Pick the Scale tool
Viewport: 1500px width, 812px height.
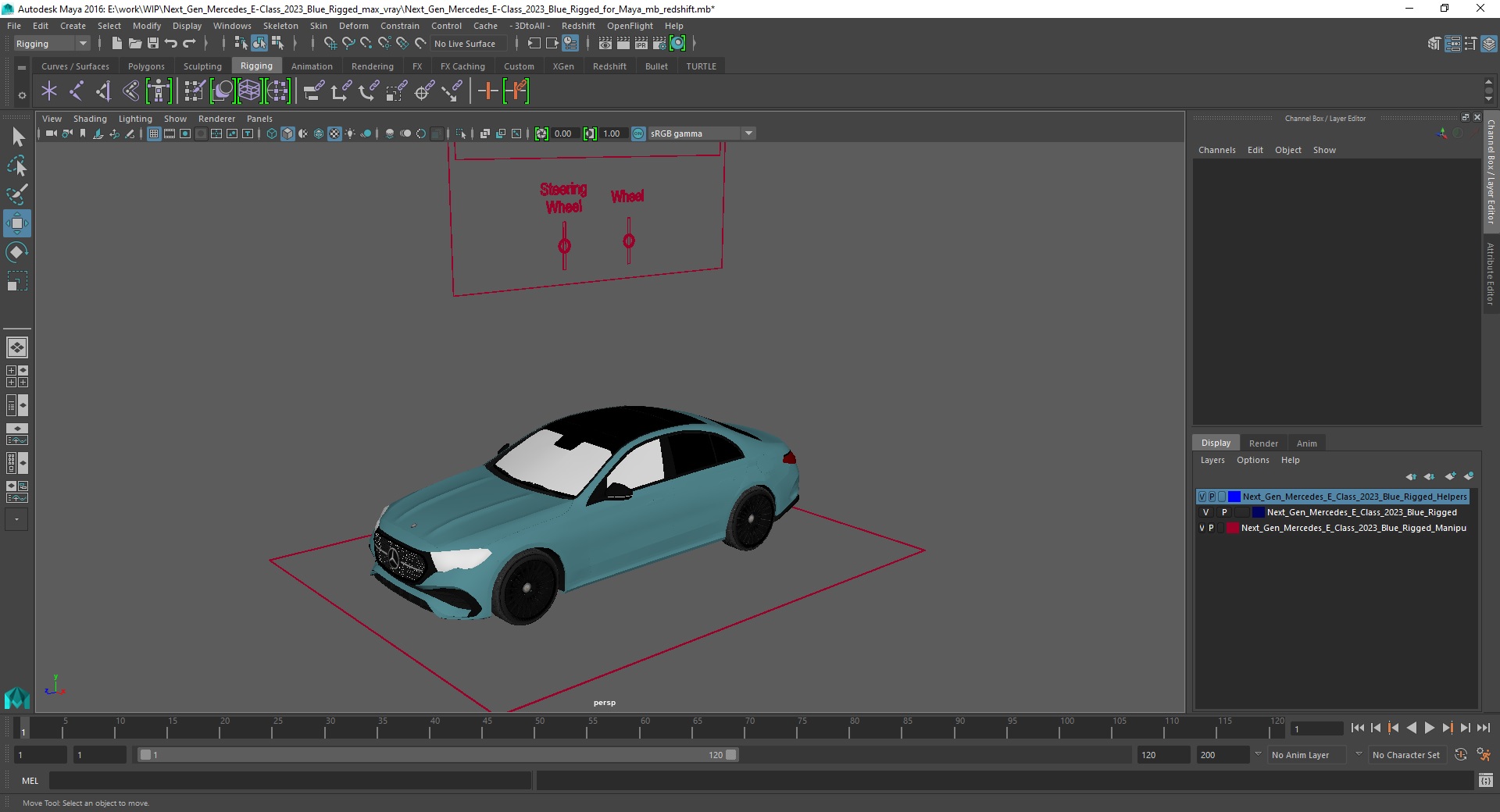[x=17, y=281]
